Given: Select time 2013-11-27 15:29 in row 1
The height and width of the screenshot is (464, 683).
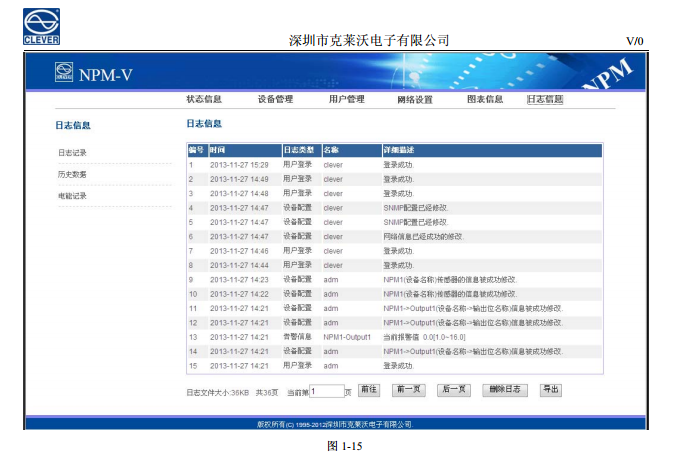Looking at the screenshot, I should coord(239,165).
